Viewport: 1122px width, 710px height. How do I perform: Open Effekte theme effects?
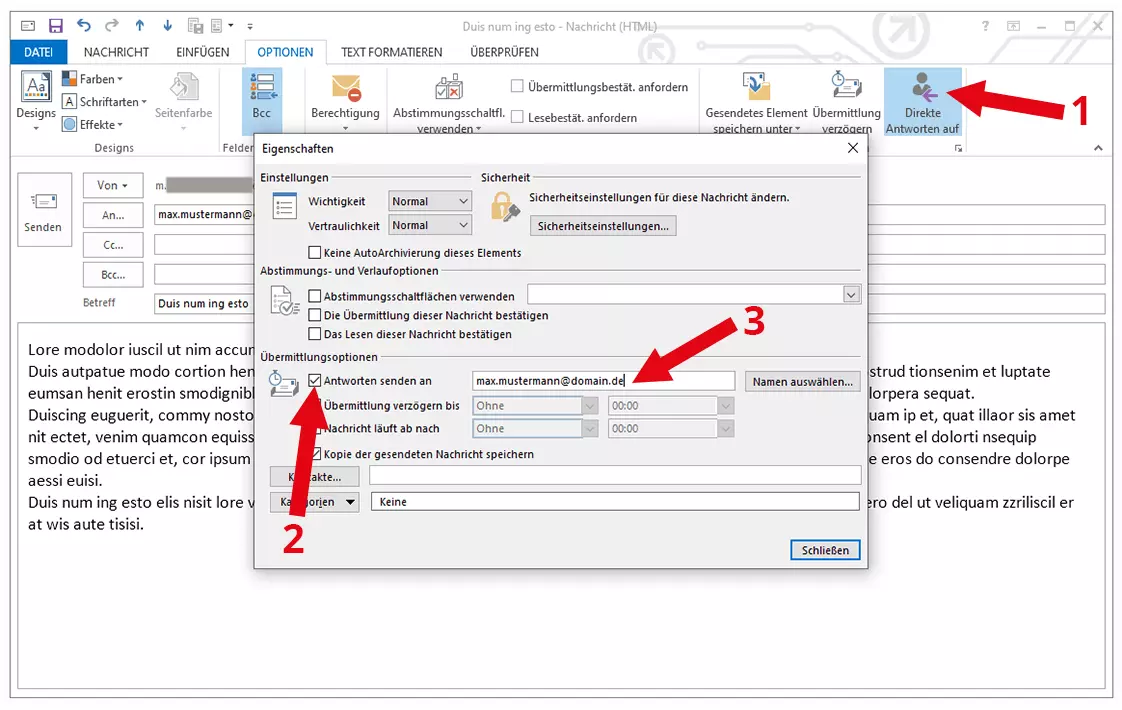92,125
